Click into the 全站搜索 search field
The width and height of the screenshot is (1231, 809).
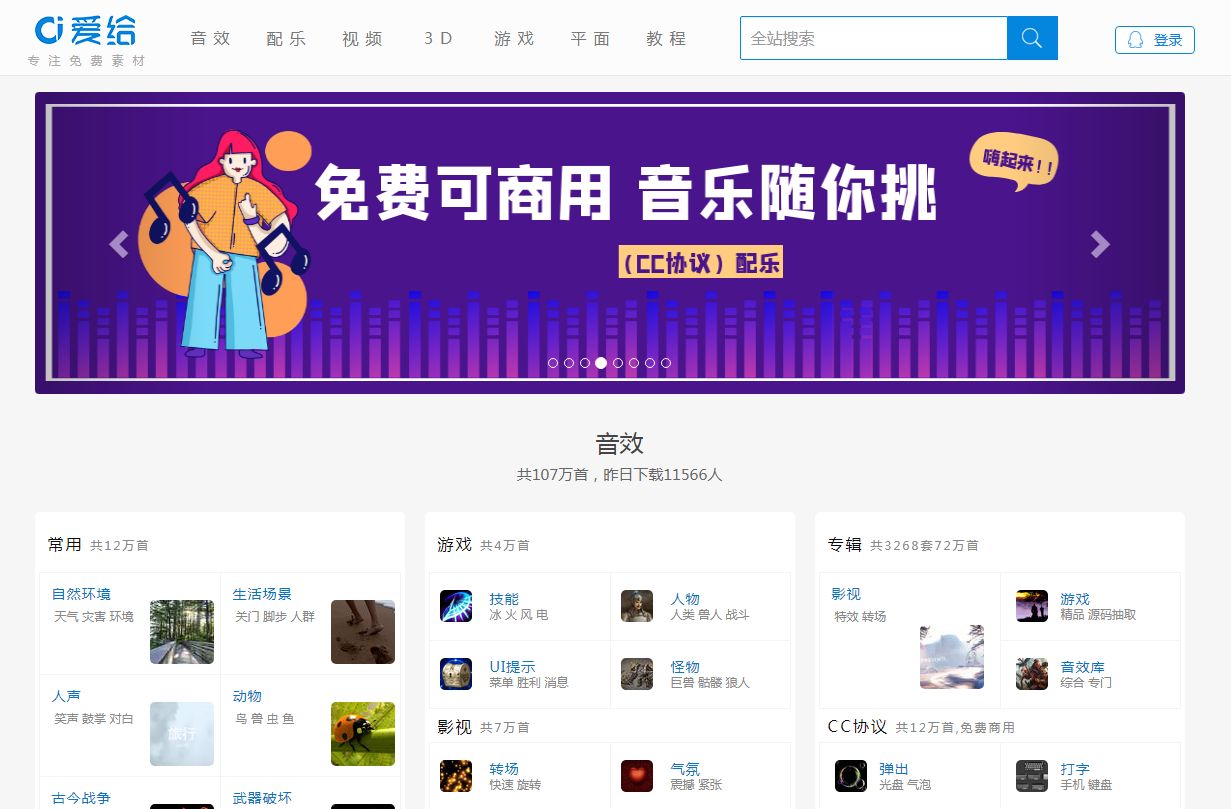tap(874, 38)
